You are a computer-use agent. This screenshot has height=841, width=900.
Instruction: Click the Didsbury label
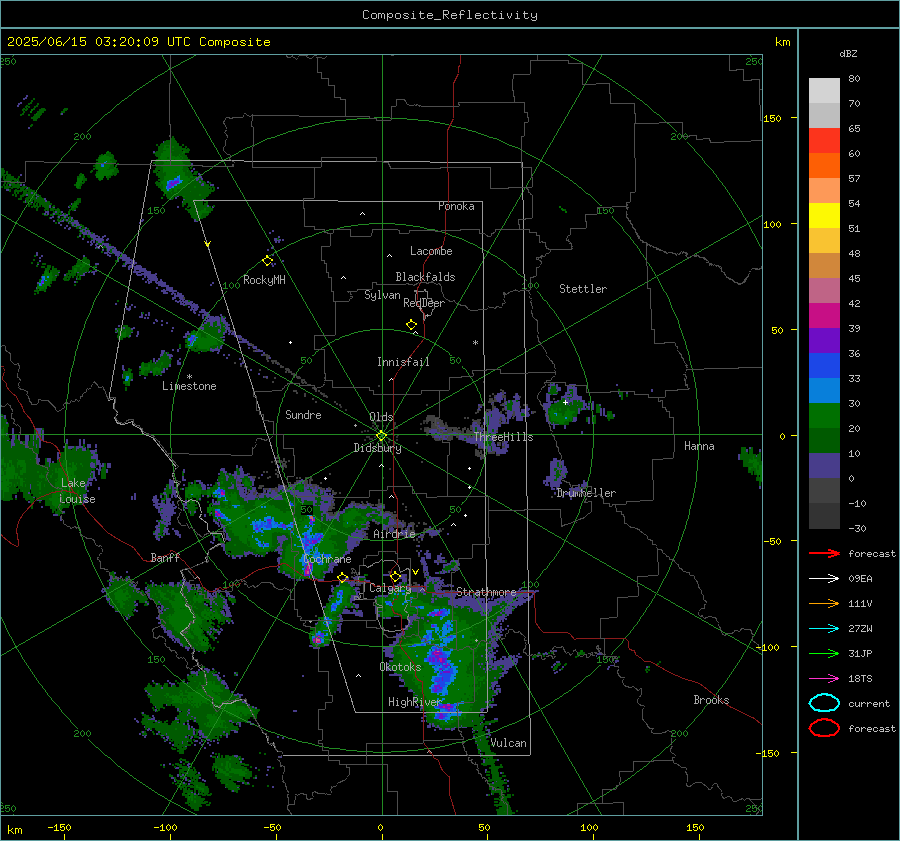click(378, 448)
